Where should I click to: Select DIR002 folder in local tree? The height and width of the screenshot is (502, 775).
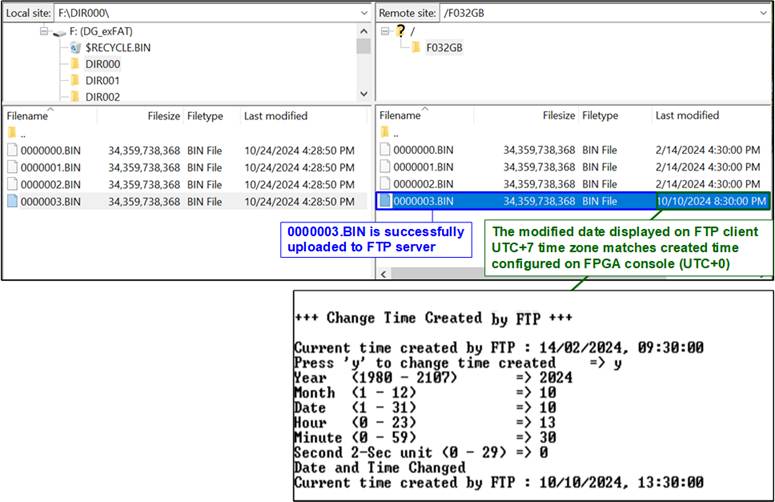point(102,97)
